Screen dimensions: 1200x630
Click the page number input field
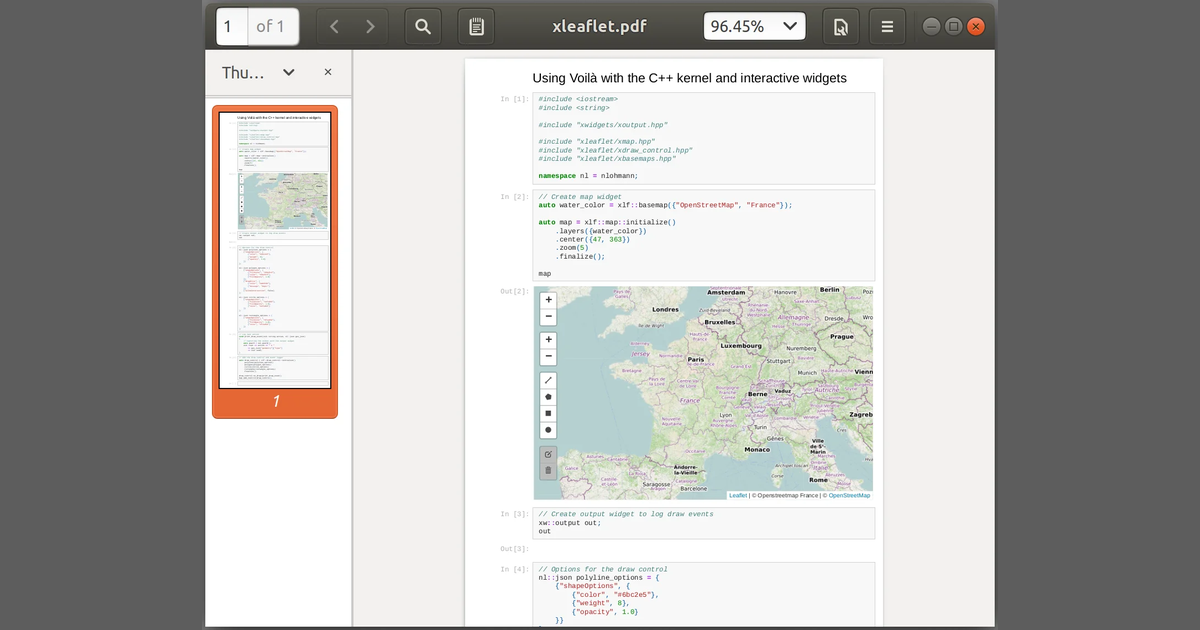232,27
